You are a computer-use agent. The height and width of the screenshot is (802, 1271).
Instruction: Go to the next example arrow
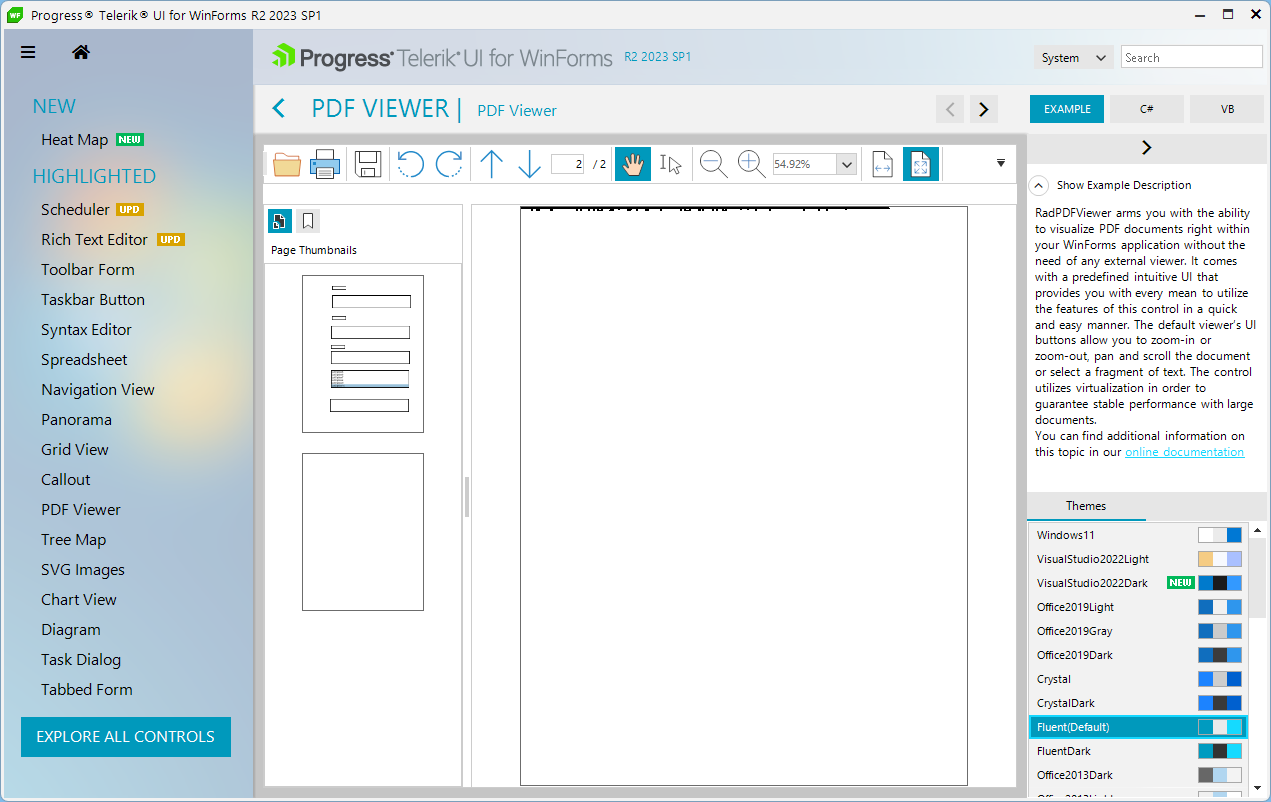click(984, 109)
